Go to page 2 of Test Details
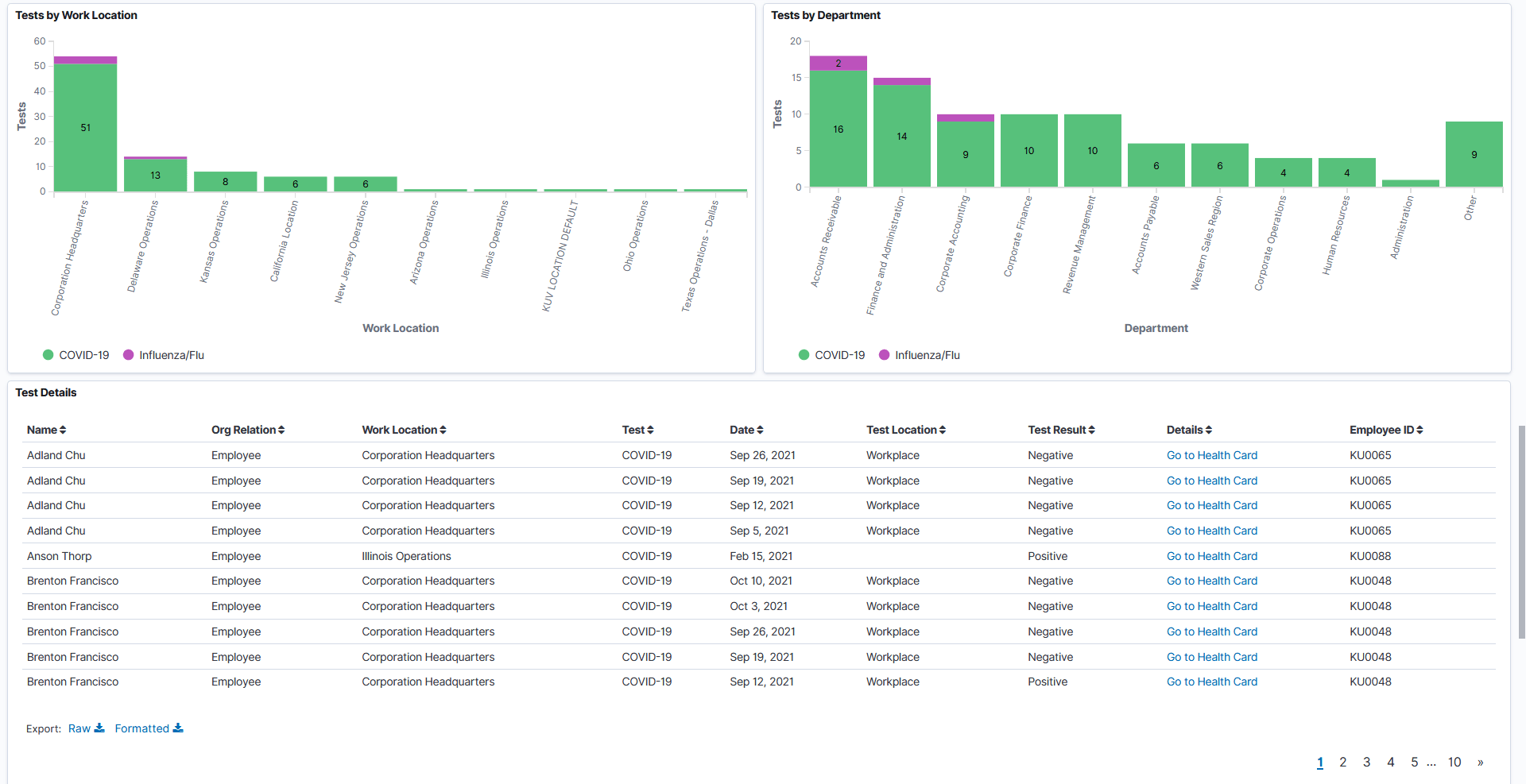The width and height of the screenshot is (1526, 784). point(1343,762)
